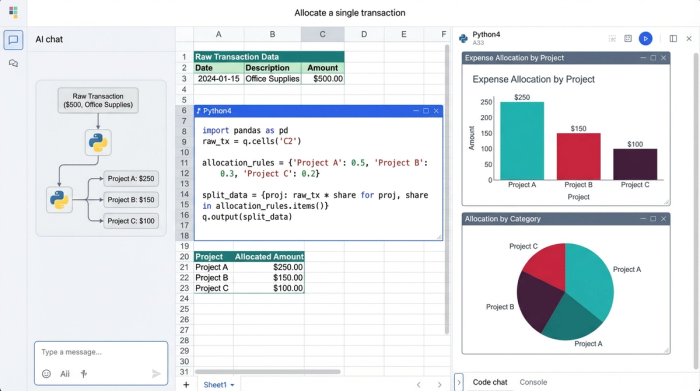The width and height of the screenshot is (700, 391).
Task: Click the Date column header cell
Action: (x=219, y=68)
